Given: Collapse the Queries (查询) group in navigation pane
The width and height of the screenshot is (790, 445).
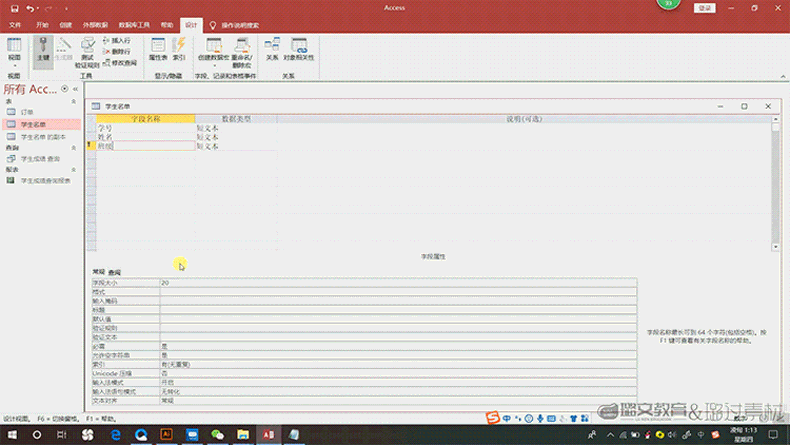Looking at the screenshot, I should click(74, 148).
